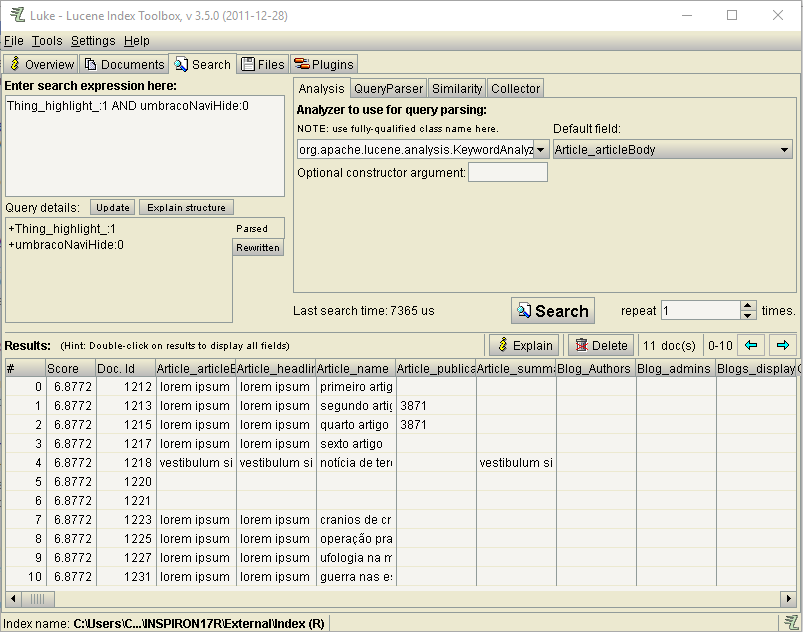Click the Luke status icon in bottom-right corner
The height and width of the screenshot is (632, 803).
791,622
